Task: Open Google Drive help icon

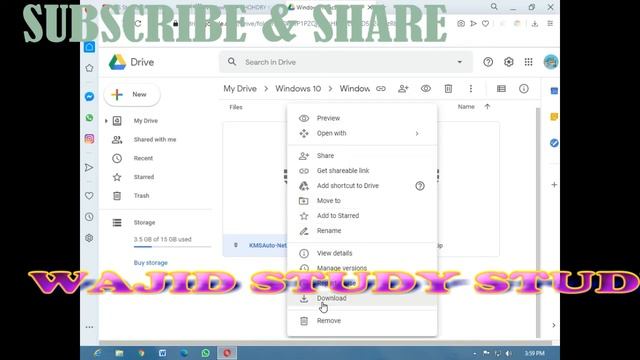Action: (488, 62)
